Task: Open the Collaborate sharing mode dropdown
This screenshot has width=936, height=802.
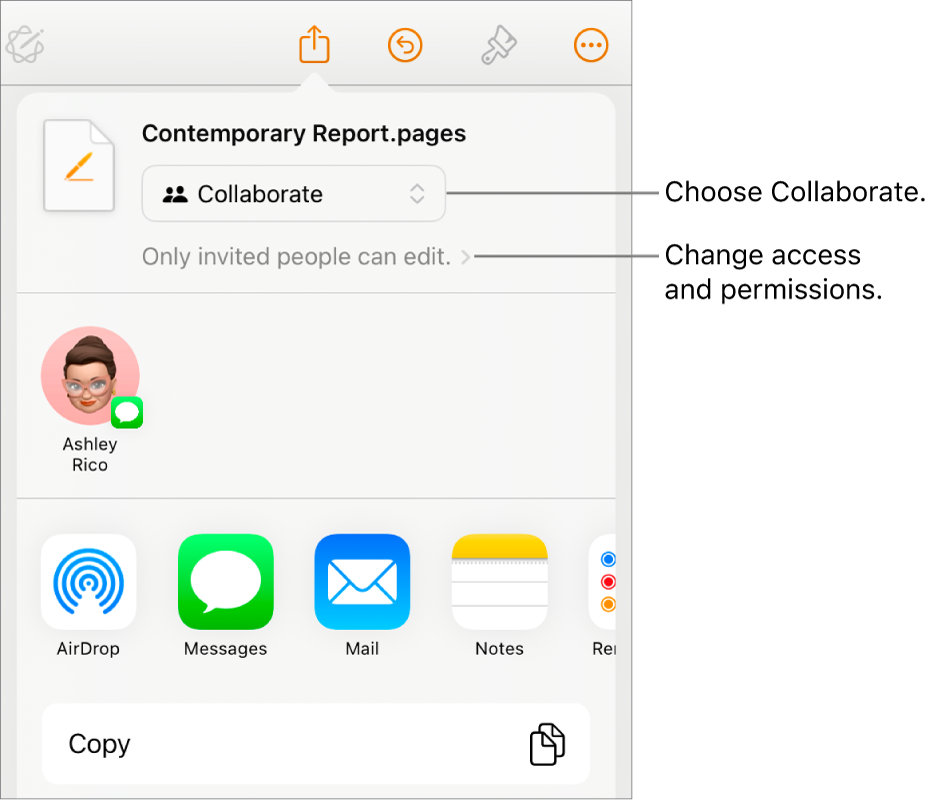Action: pyautogui.click(x=294, y=194)
